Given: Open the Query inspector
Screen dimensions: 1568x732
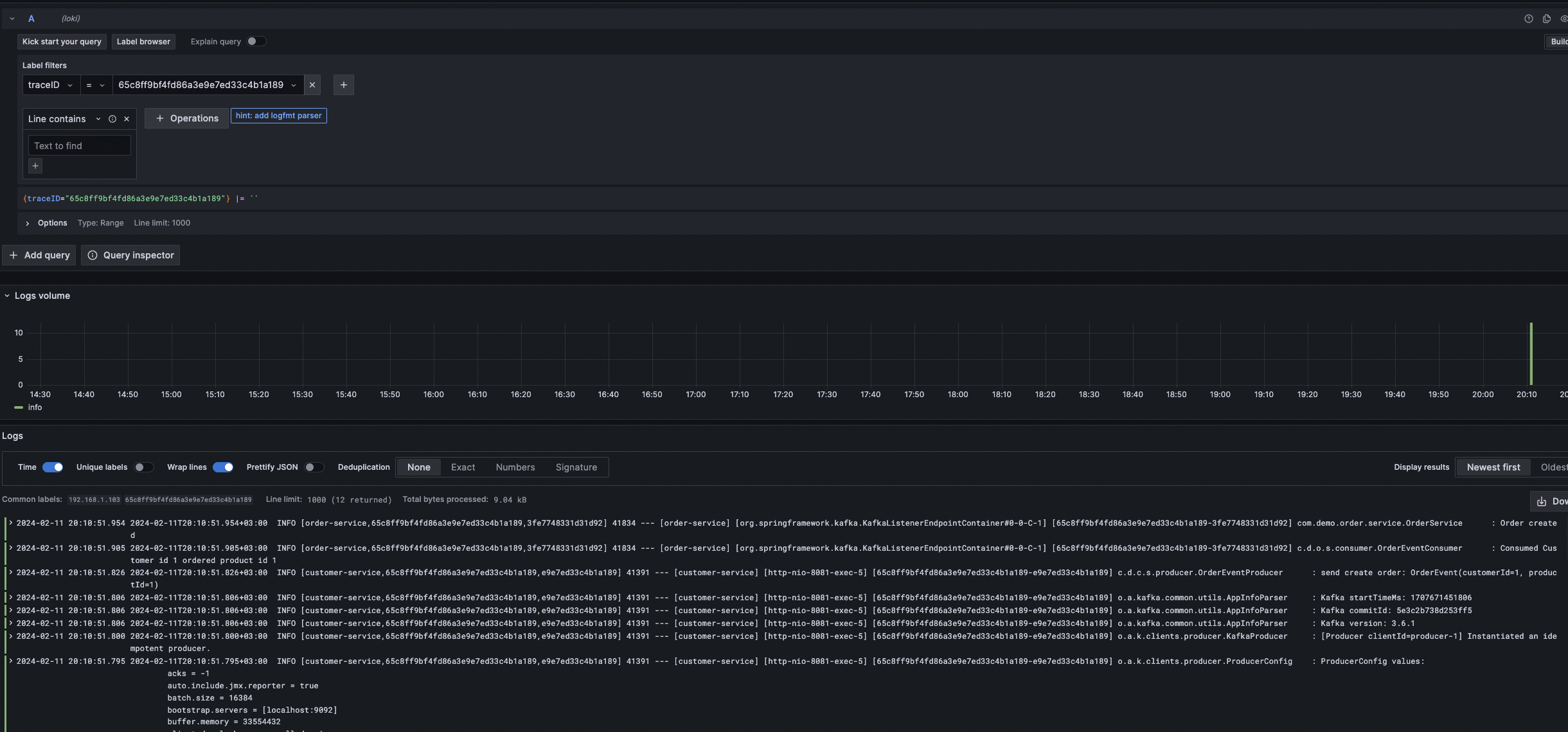Looking at the screenshot, I should tap(130, 255).
